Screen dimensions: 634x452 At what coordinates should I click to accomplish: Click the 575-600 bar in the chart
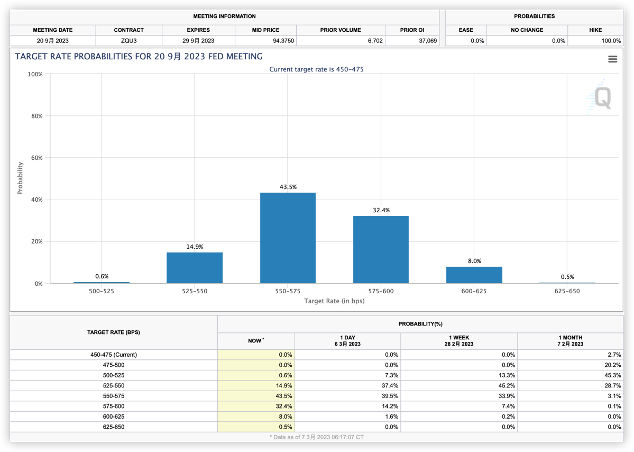click(x=381, y=249)
